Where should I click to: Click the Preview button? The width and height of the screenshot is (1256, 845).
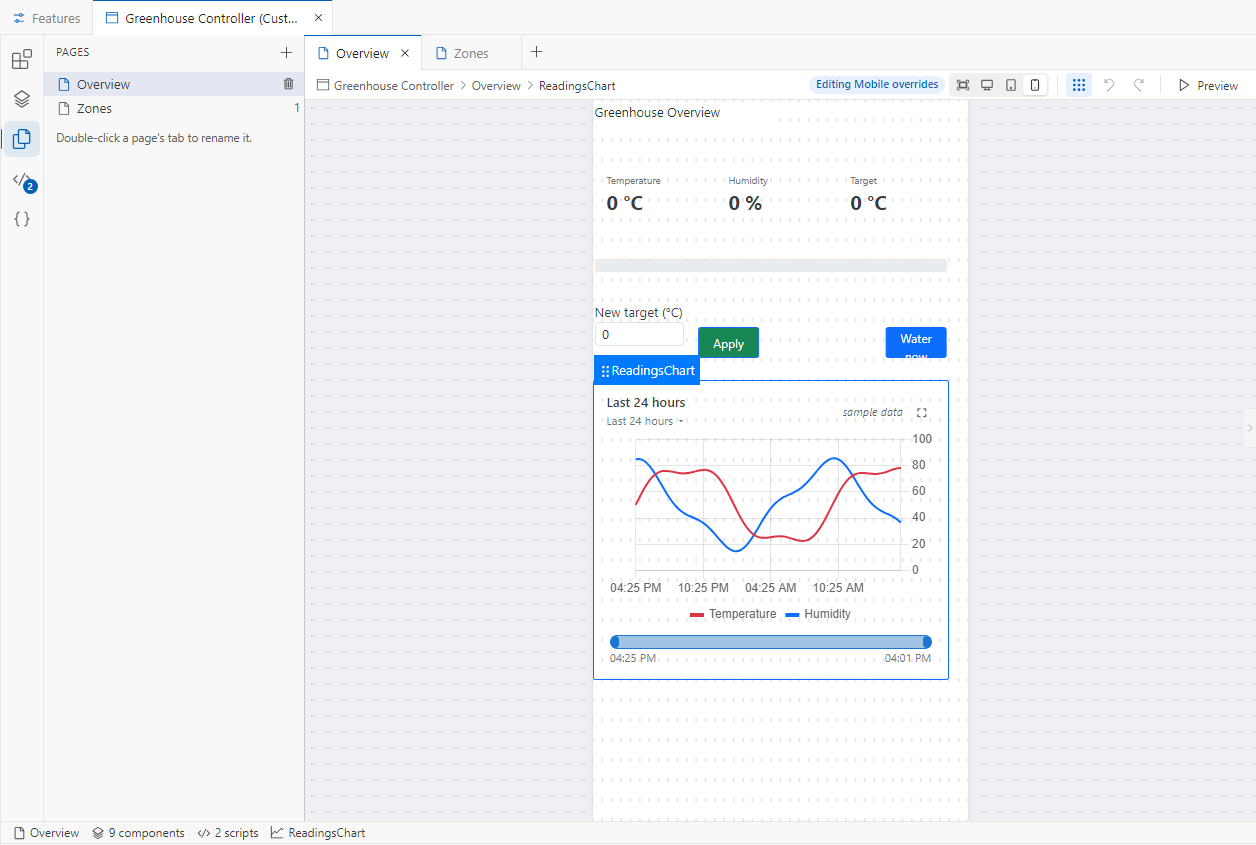point(1208,85)
